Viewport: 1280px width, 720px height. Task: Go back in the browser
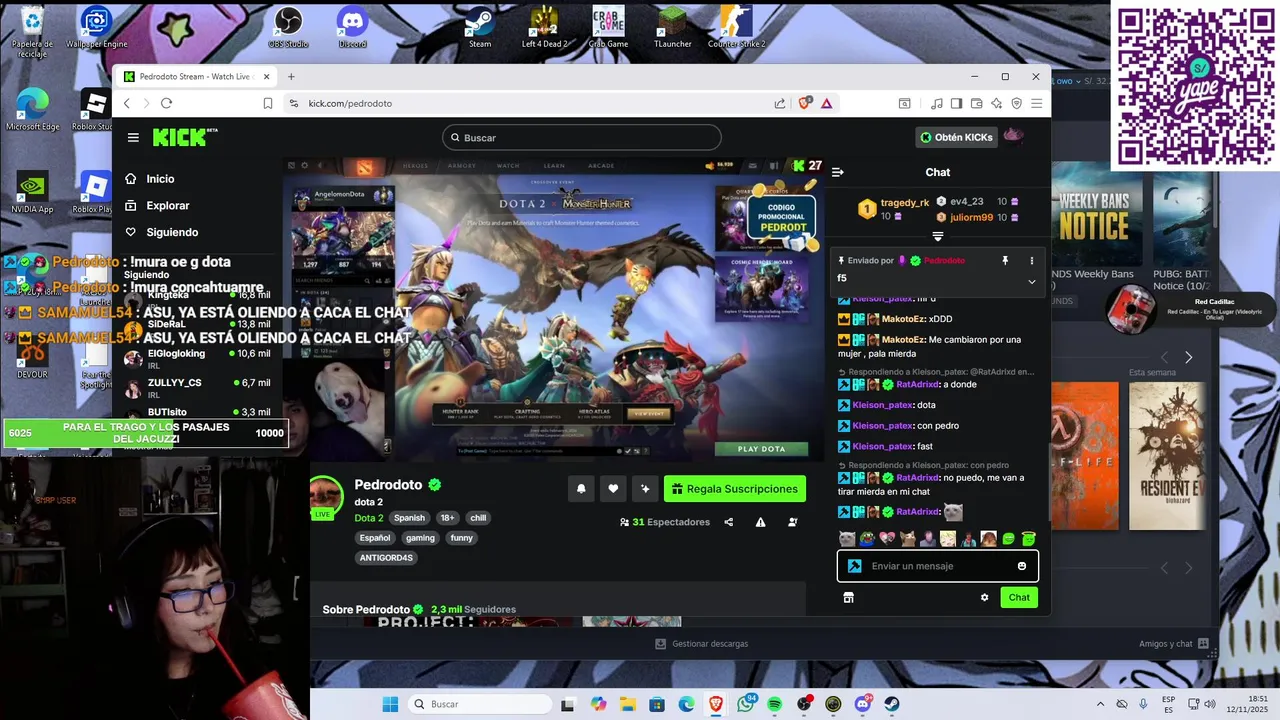click(126, 103)
